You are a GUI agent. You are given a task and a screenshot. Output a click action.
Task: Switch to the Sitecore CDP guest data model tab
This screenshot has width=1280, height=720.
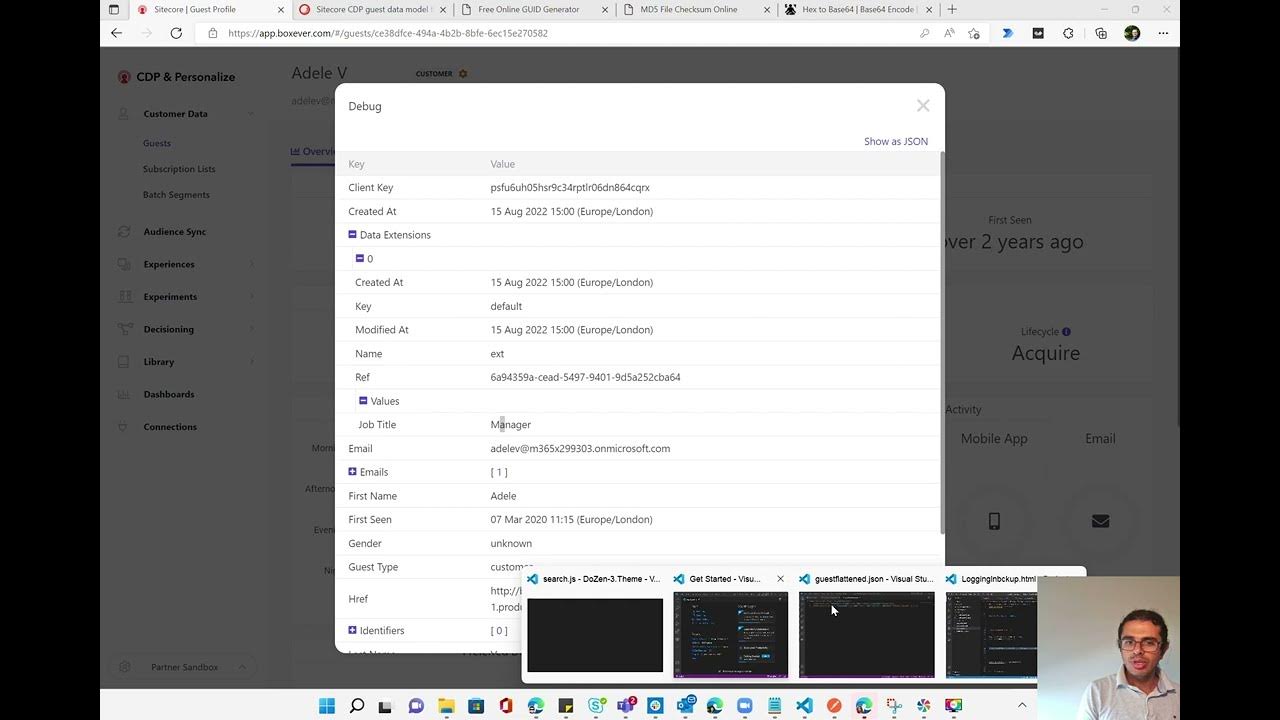coord(372,9)
